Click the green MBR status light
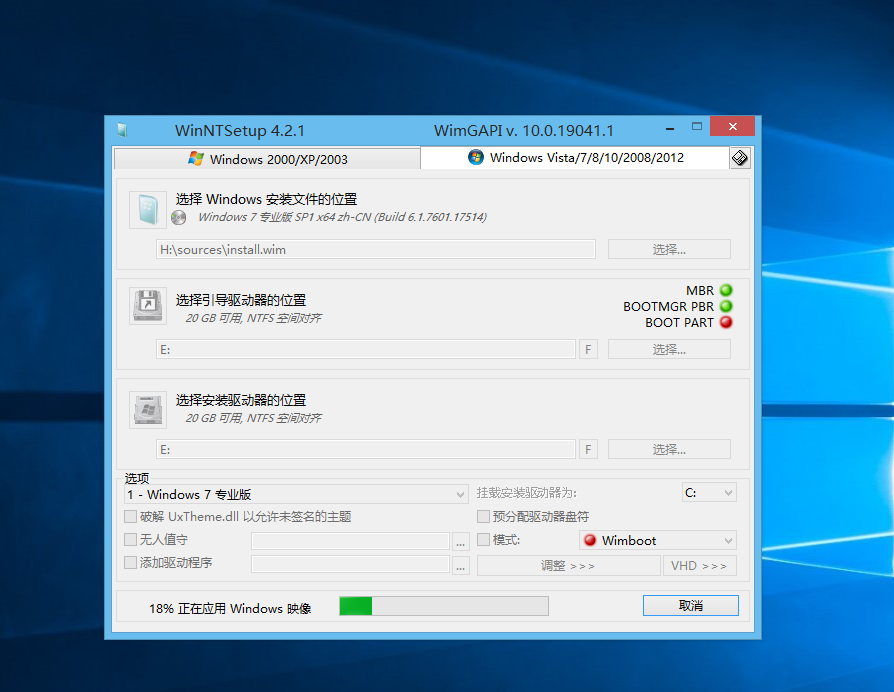Viewport: 894px width, 692px height. click(726, 290)
